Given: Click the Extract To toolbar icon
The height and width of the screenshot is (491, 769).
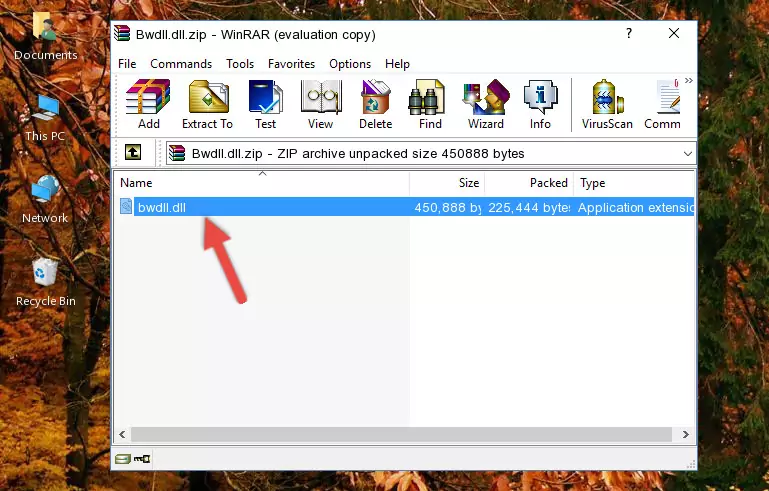Looking at the screenshot, I should [207, 104].
